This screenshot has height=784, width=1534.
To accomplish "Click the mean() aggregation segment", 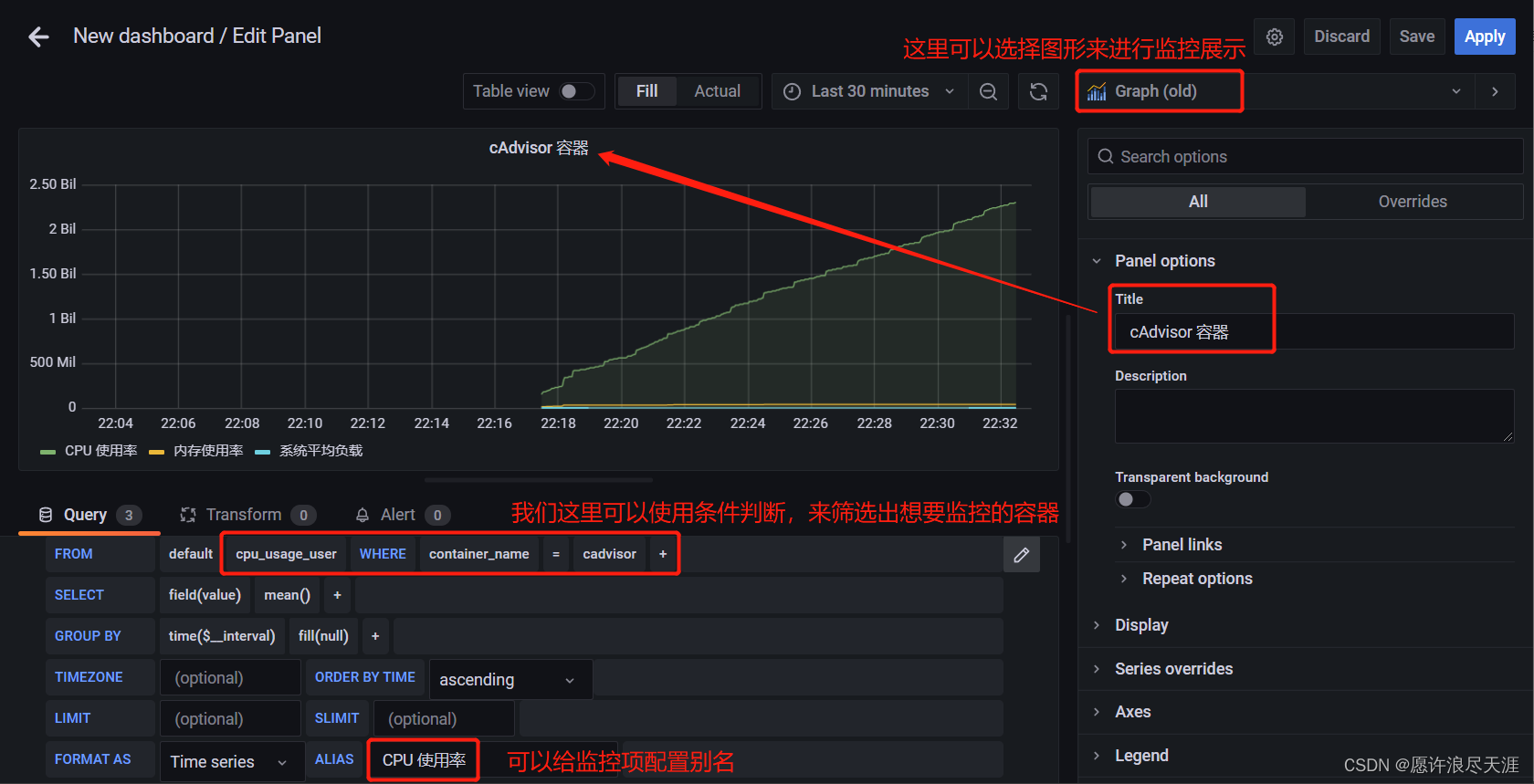I will coord(288,595).
